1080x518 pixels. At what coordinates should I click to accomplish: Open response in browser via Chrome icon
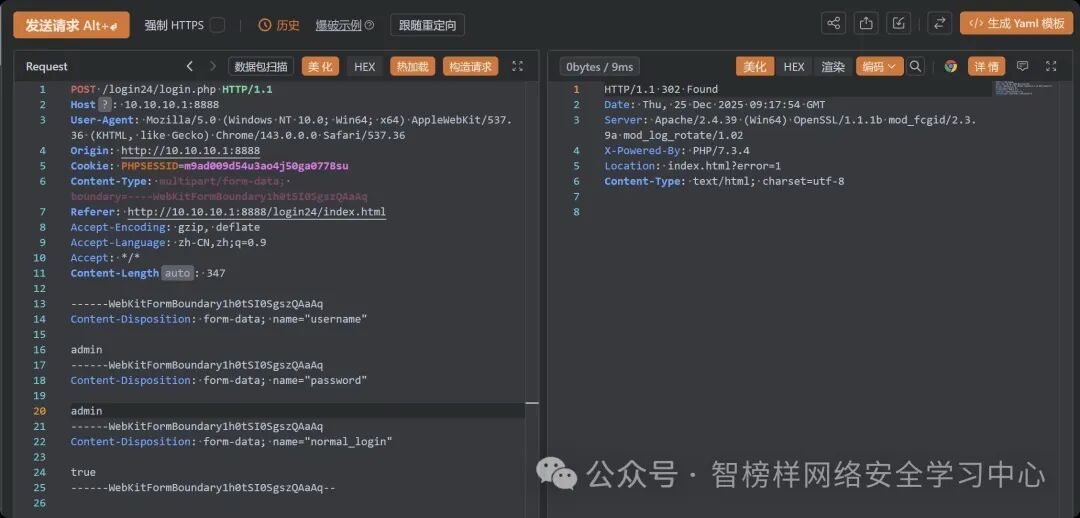click(x=951, y=66)
